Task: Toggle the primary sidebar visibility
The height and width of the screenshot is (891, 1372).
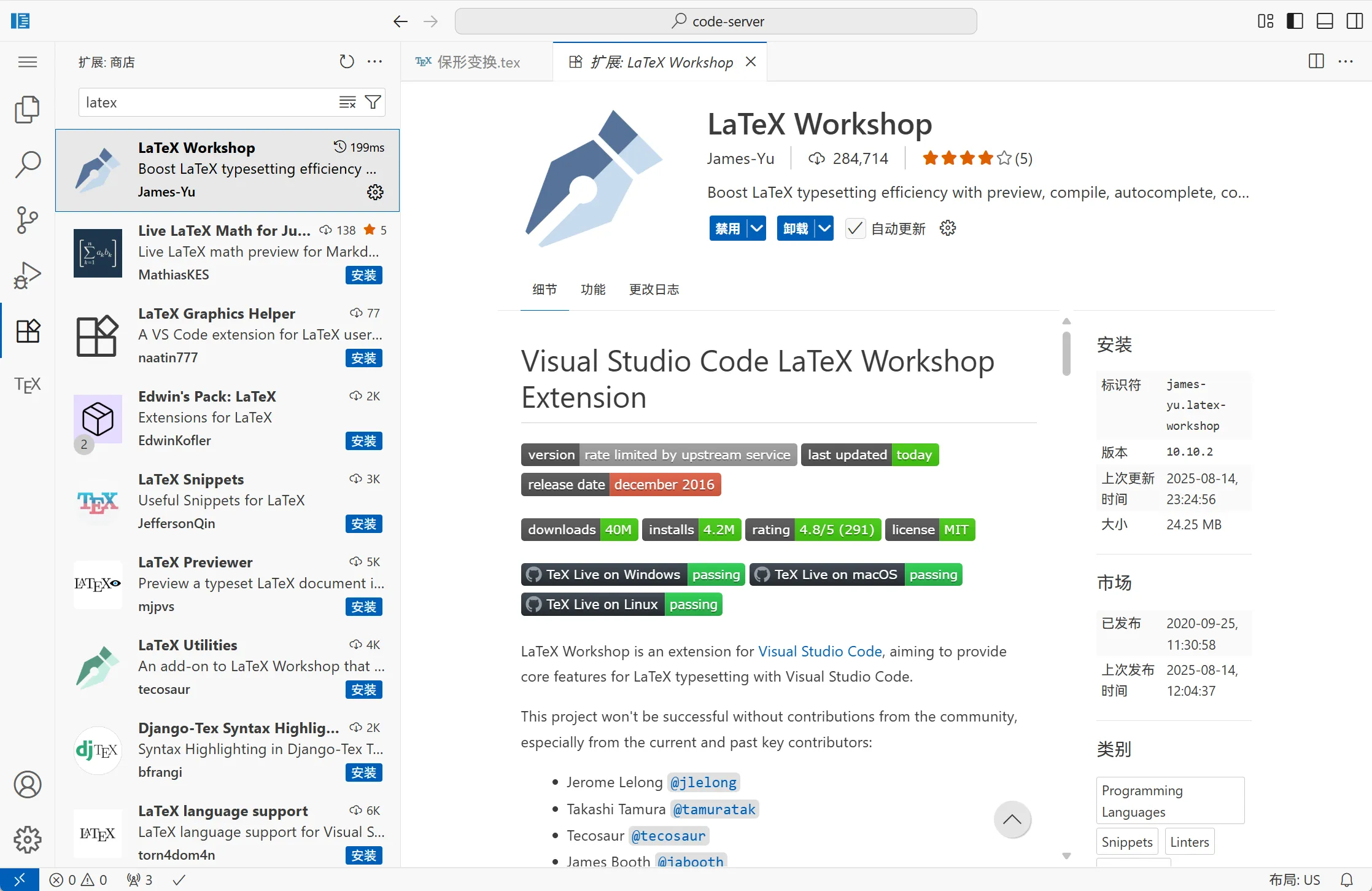Action: (x=1295, y=21)
